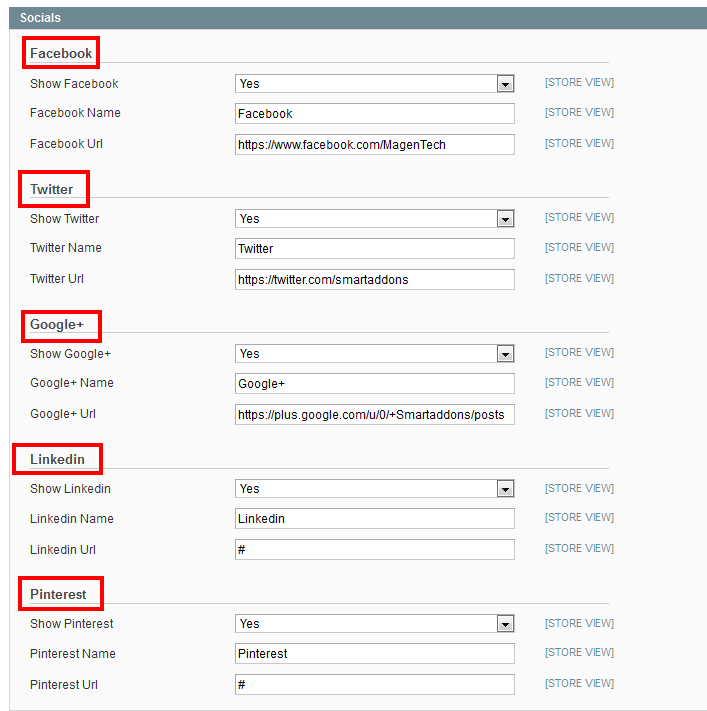Click the Google+ Name input field
This screenshot has height=711, width=707.
[x=375, y=384]
